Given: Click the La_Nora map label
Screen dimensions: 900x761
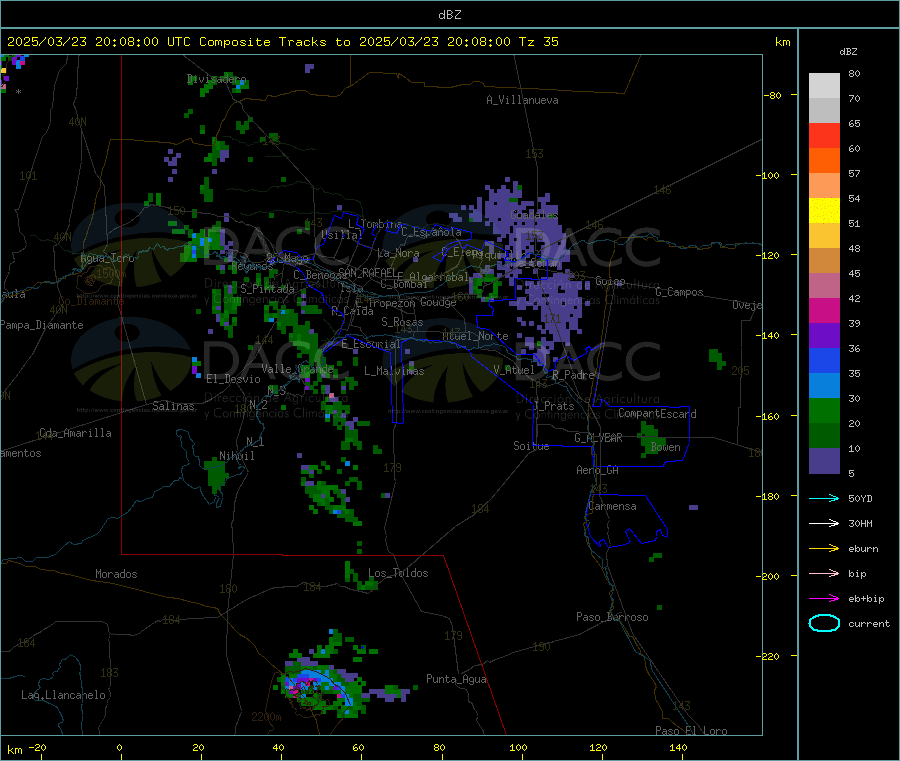Looking at the screenshot, I should click(x=398, y=253).
